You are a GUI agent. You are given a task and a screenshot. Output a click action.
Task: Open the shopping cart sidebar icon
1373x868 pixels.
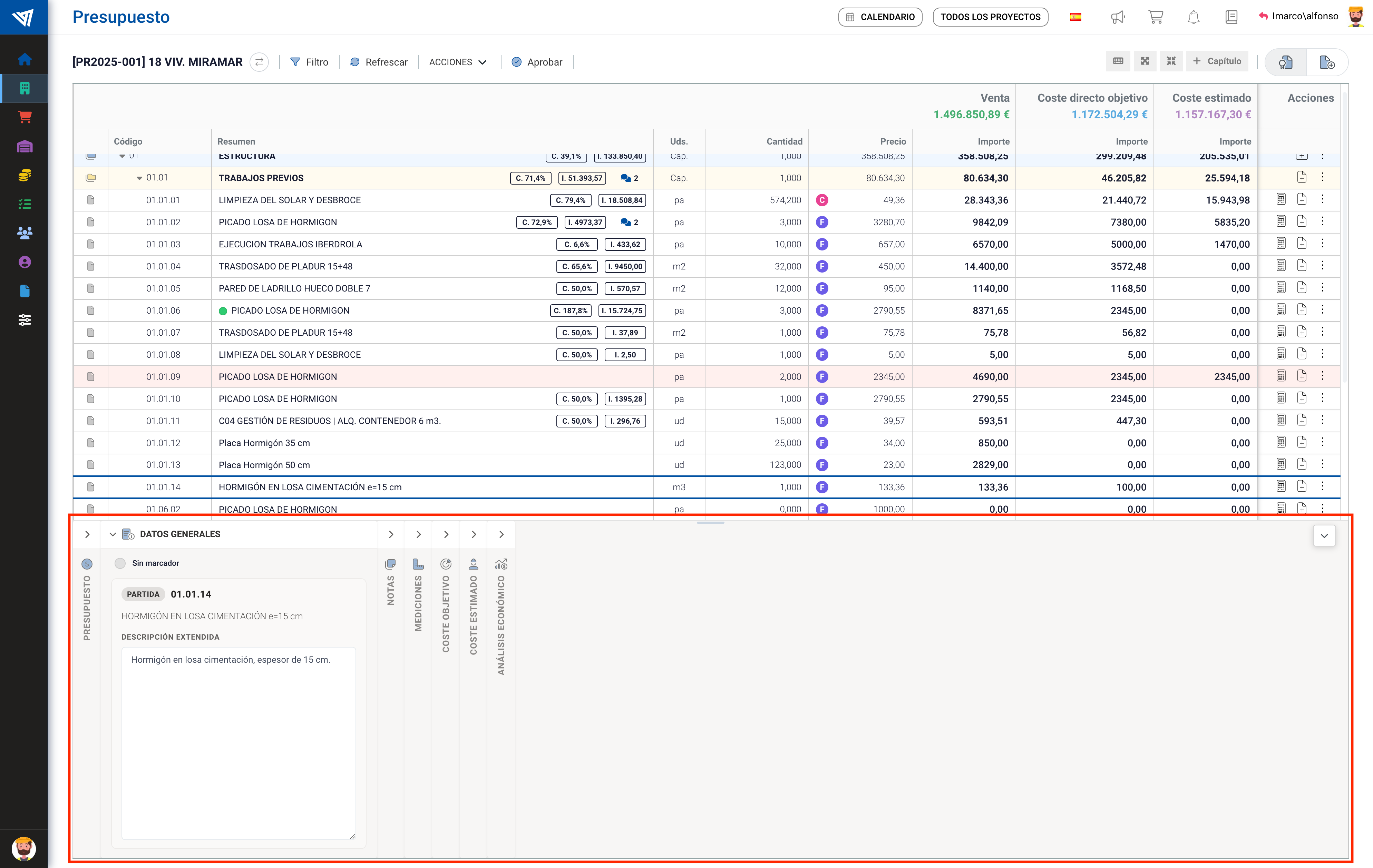pyautogui.click(x=25, y=117)
